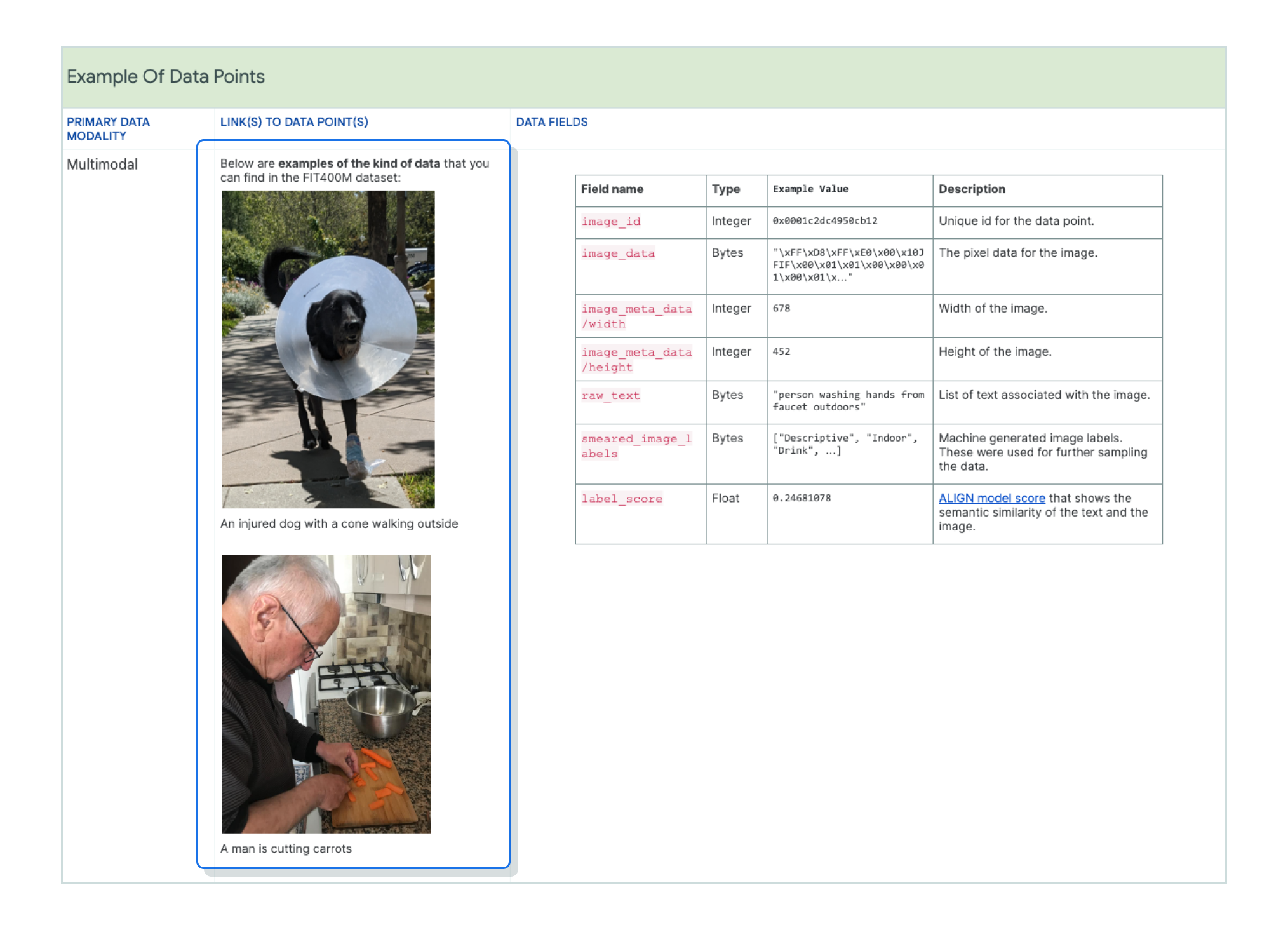Click 'Height of the image.' description
The image size is (1288, 932).
tap(995, 352)
